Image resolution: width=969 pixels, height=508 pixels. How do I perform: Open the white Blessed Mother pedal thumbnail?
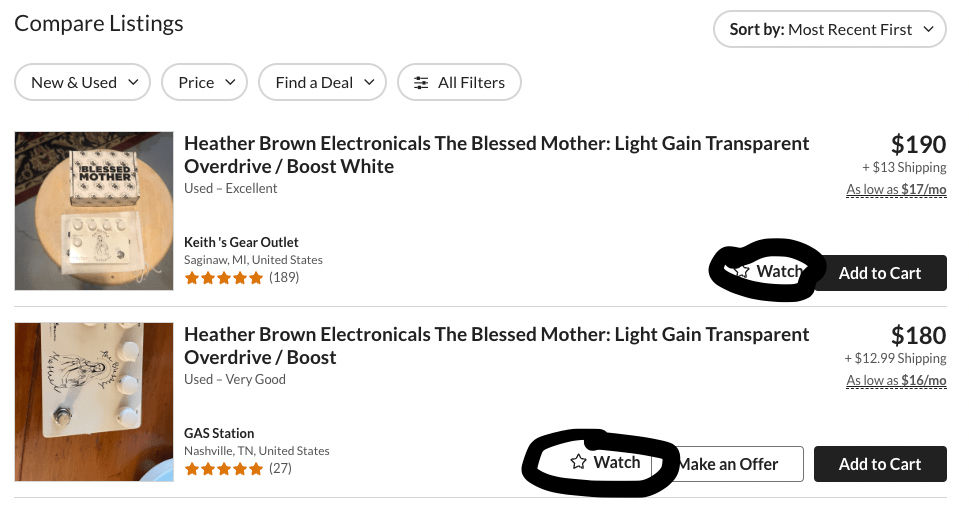point(94,211)
